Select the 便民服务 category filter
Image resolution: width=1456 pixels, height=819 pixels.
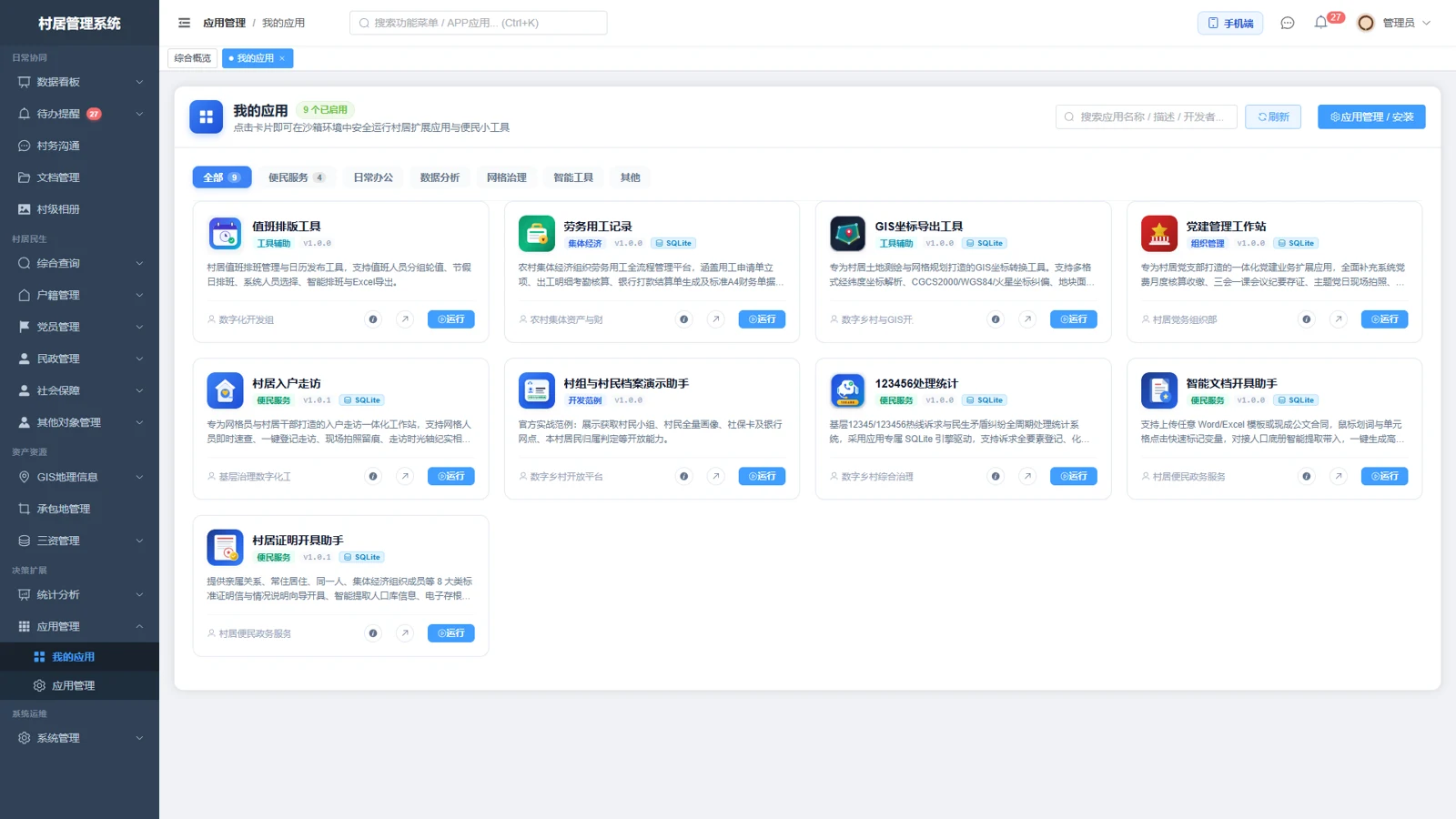click(x=296, y=177)
